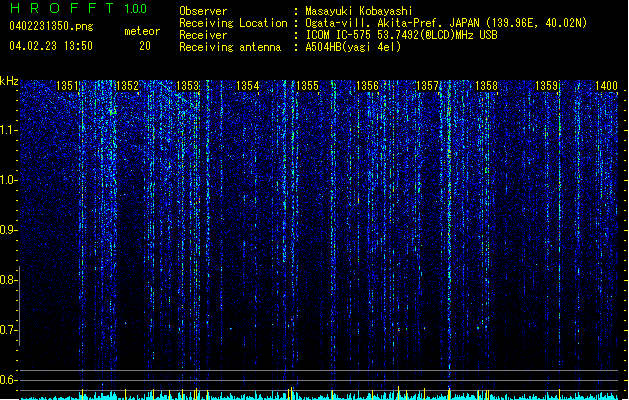Click the 0.6 kHz axis label

[8, 380]
